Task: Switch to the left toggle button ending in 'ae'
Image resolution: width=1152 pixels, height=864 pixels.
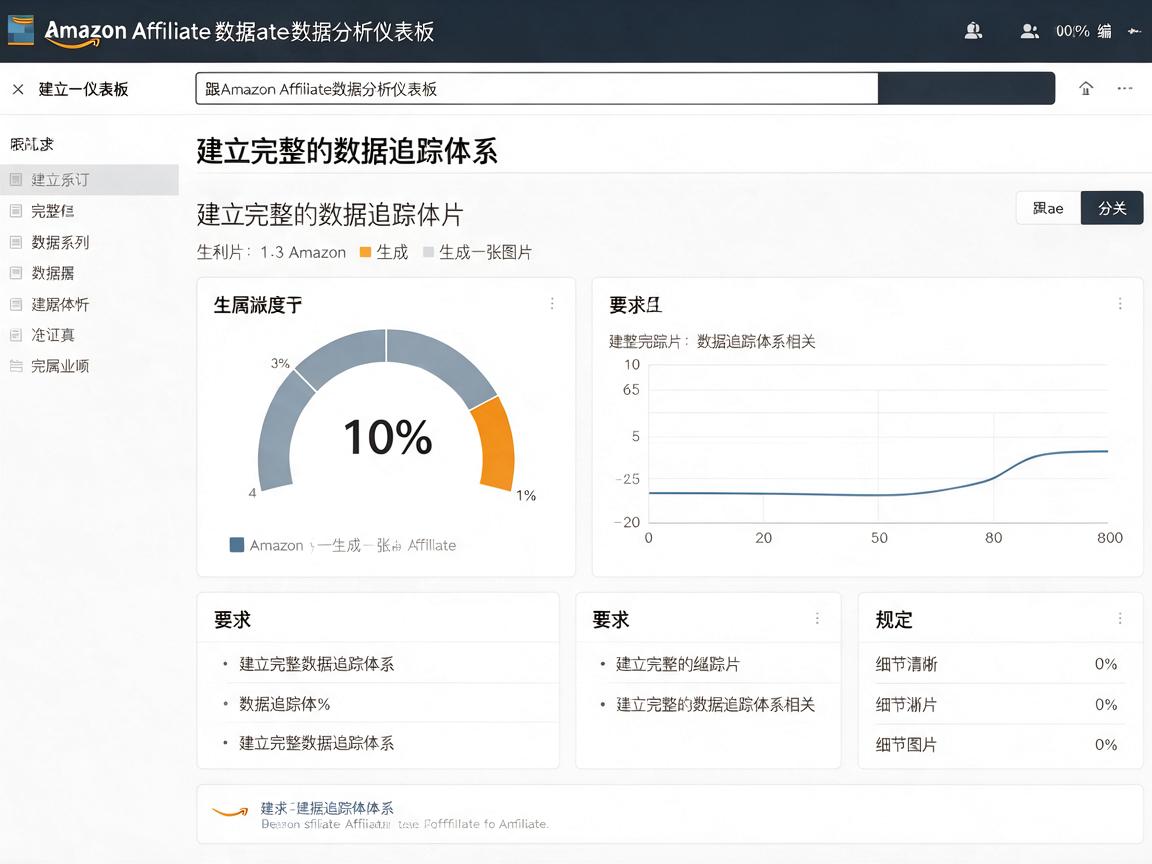Action: pyautogui.click(x=1048, y=208)
